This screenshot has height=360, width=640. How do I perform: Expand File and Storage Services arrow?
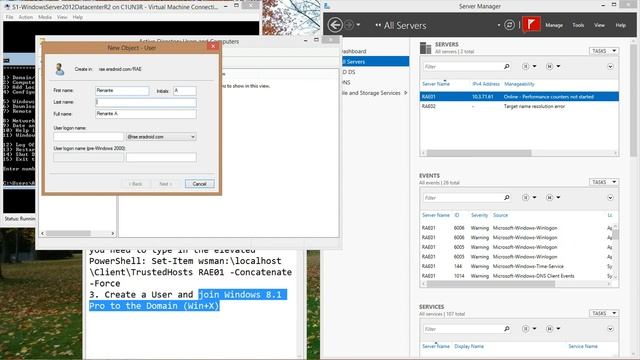405,93
